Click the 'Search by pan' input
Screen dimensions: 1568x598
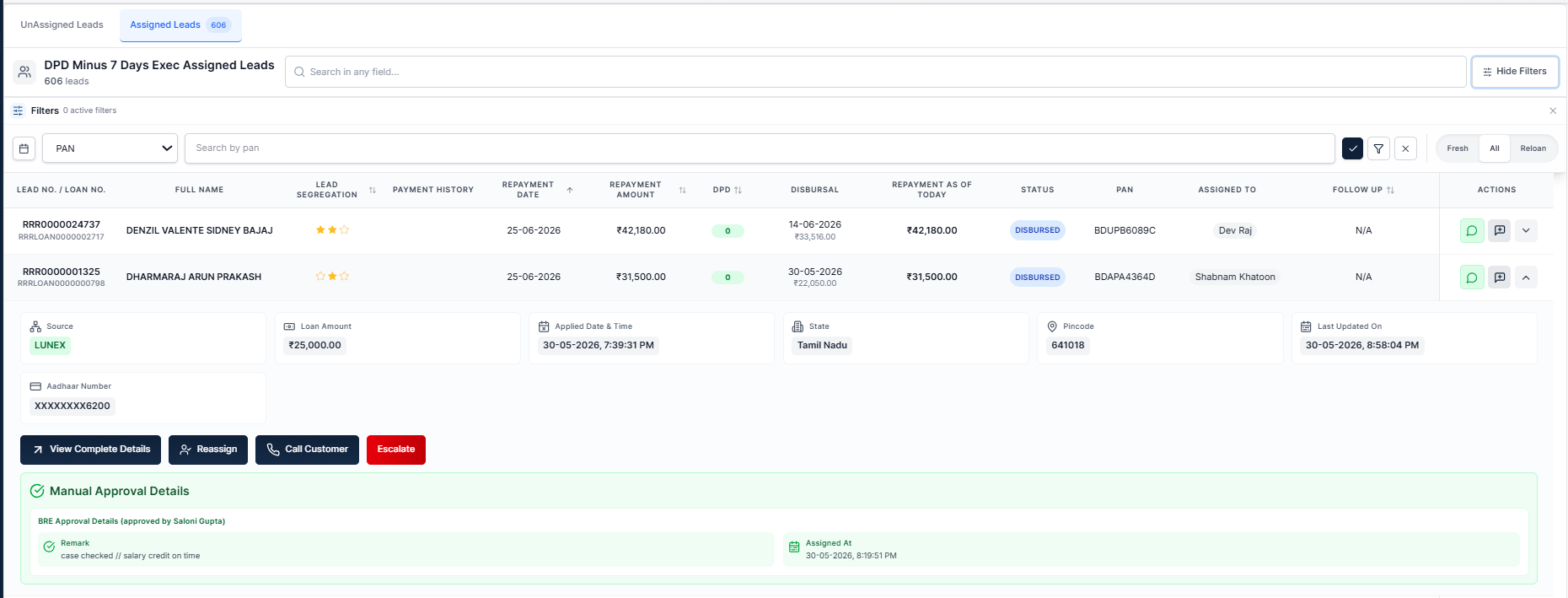tap(760, 148)
